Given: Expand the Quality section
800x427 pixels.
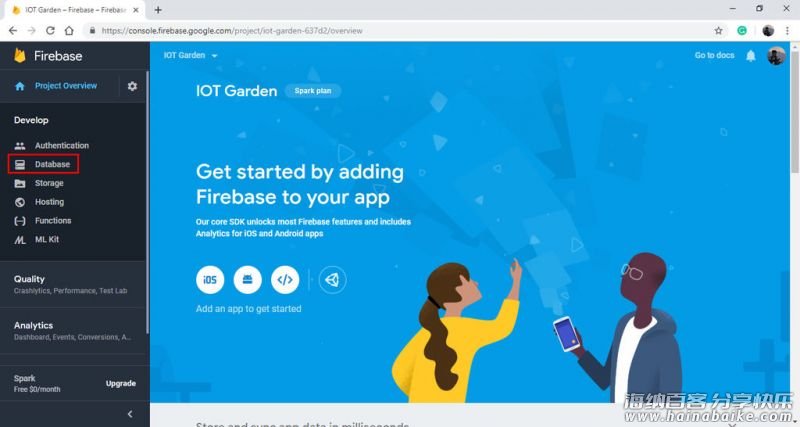Looking at the screenshot, I should pyautogui.click(x=73, y=284).
